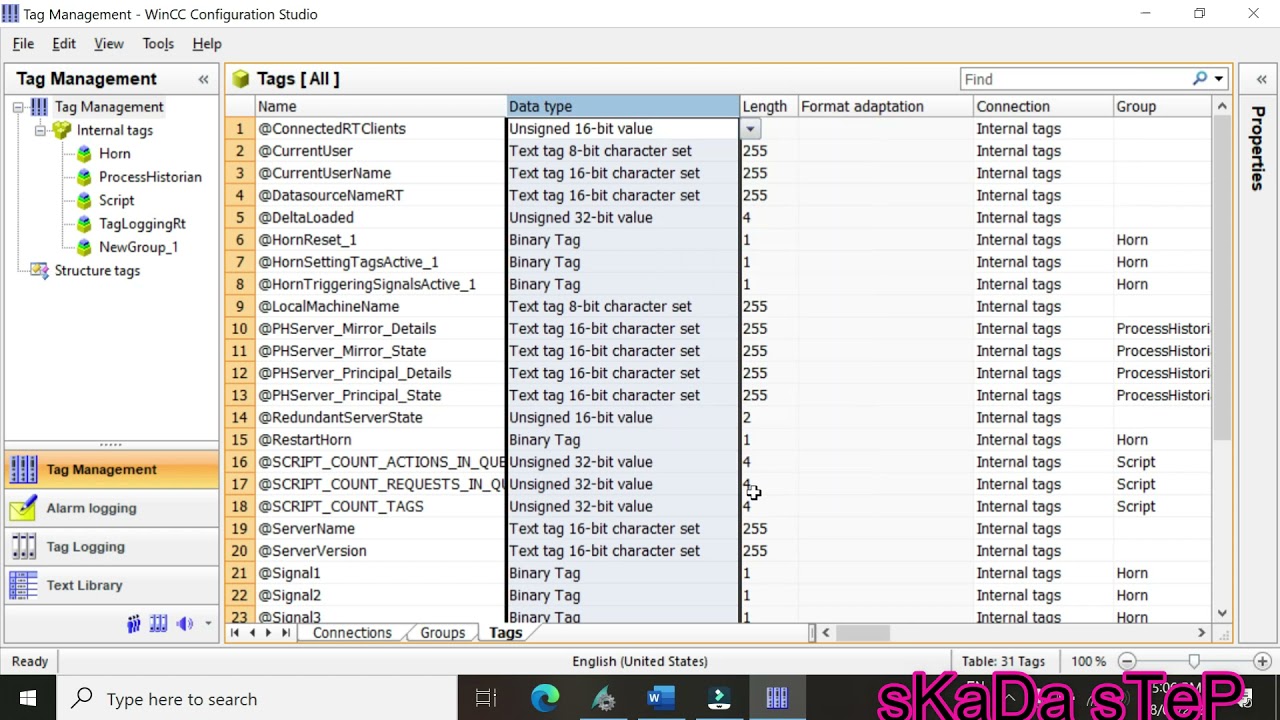Click the Group column header
Image resolution: width=1280 pixels, height=720 pixels.
[1163, 106]
